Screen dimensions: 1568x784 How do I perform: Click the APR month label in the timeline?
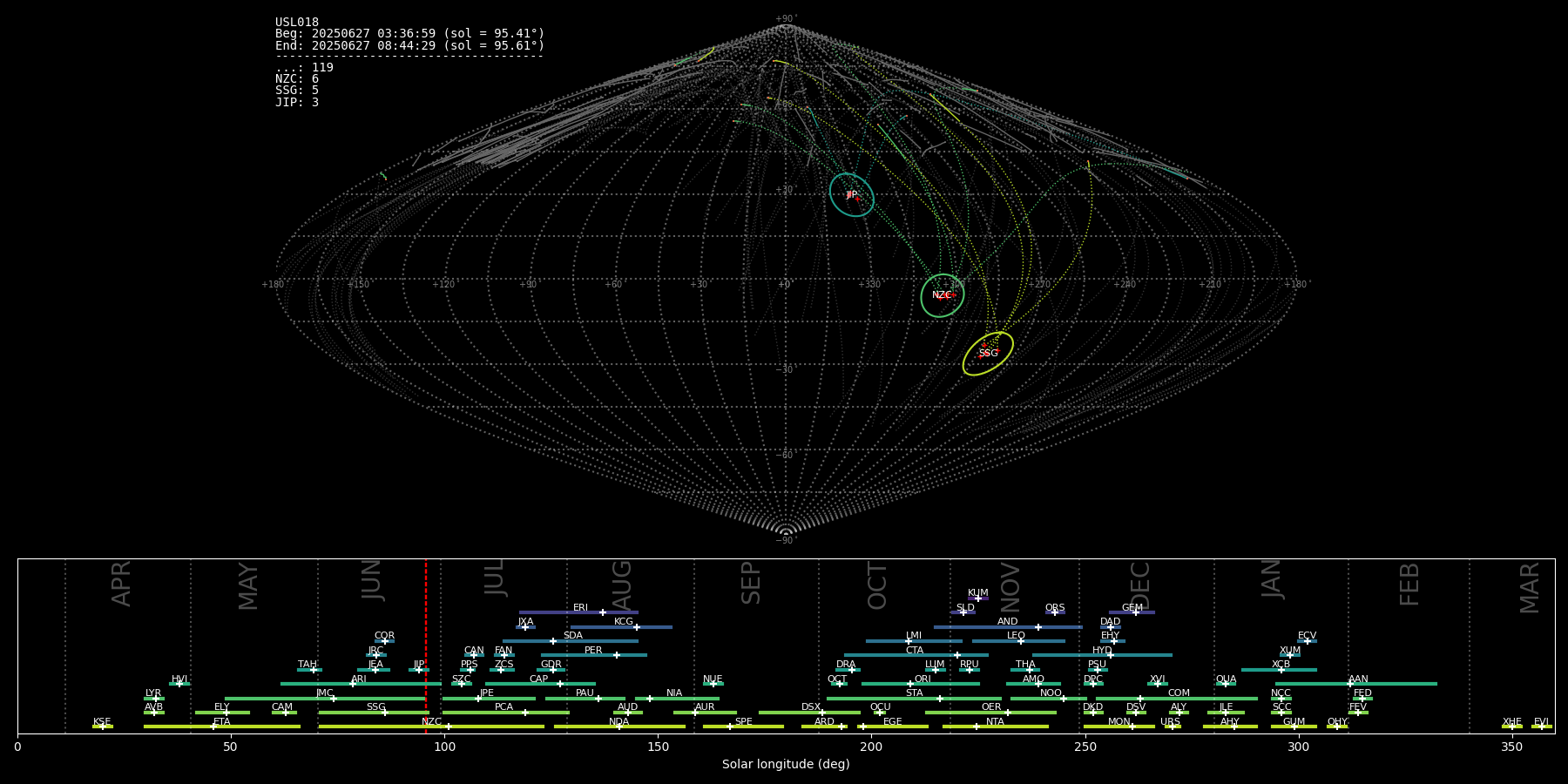click(121, 584)
